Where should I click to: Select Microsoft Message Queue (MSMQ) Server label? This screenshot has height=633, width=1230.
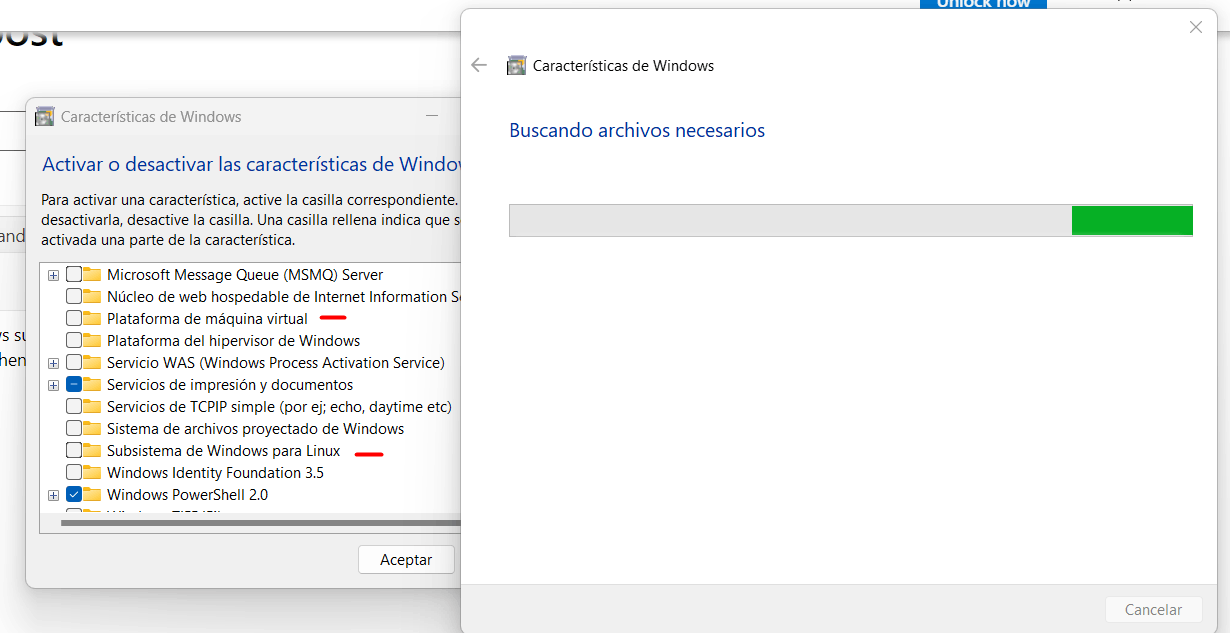245,275
